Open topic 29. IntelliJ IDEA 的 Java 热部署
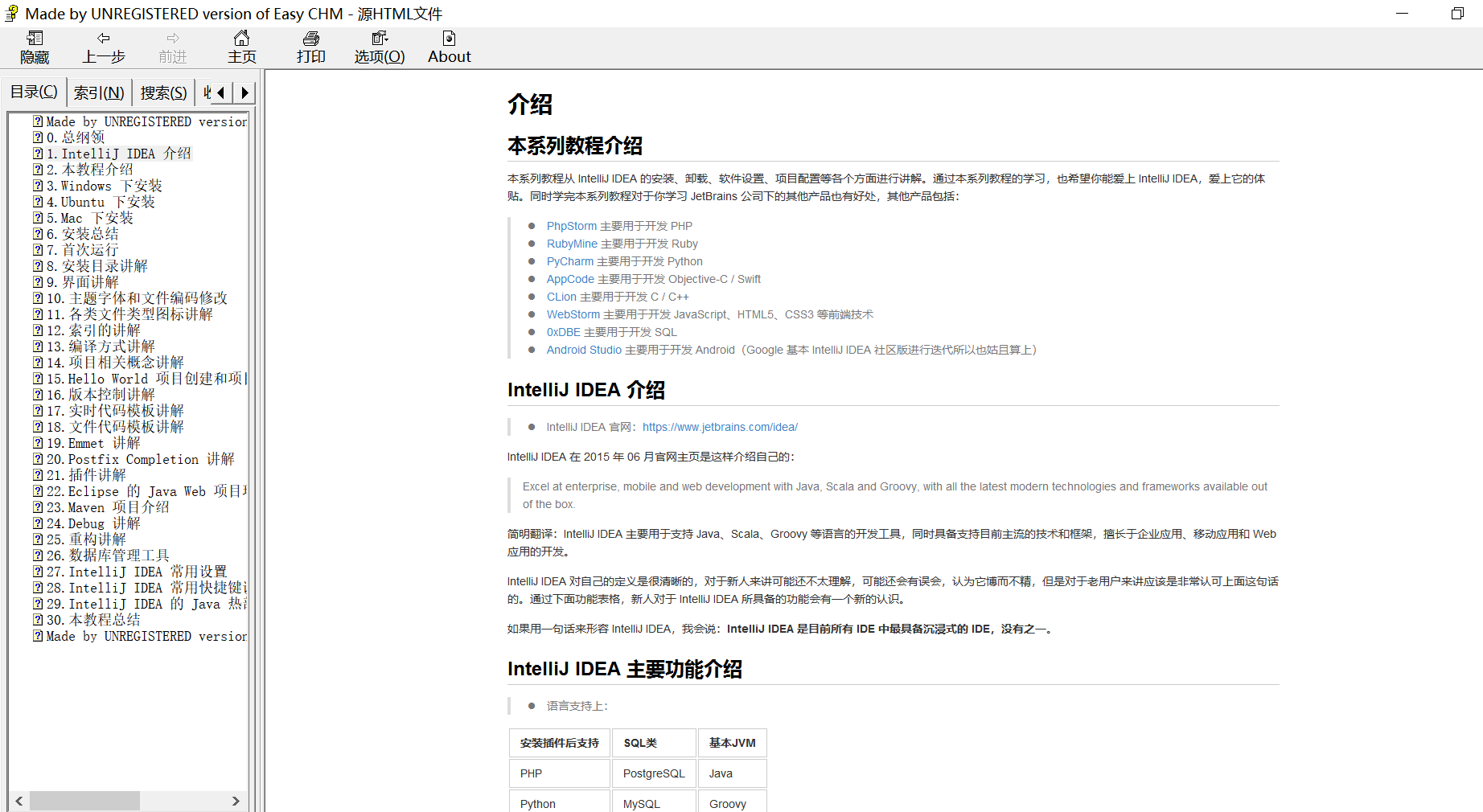 coord(146,604)
